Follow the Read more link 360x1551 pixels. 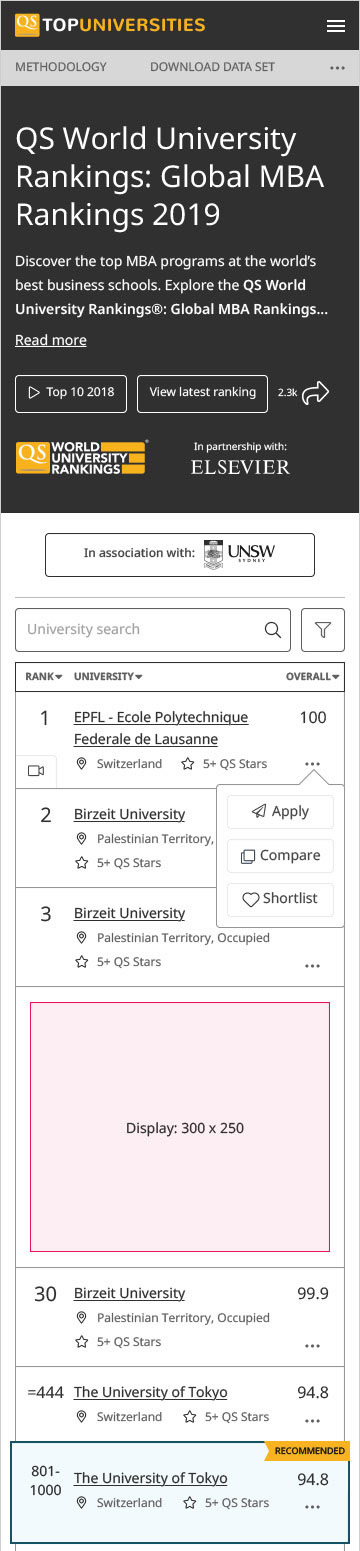tap(51, 340)
